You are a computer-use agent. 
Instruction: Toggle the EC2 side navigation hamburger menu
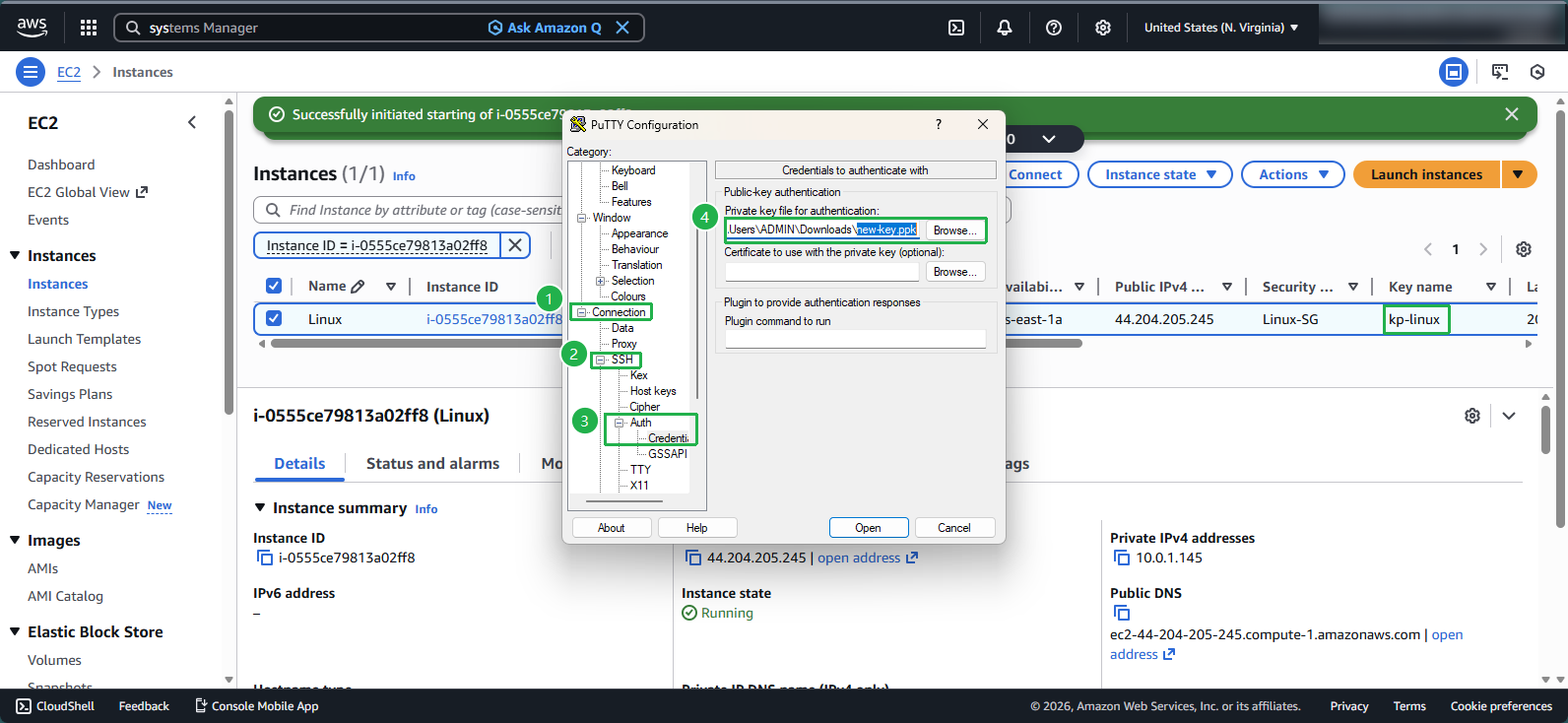pos(31,72)
